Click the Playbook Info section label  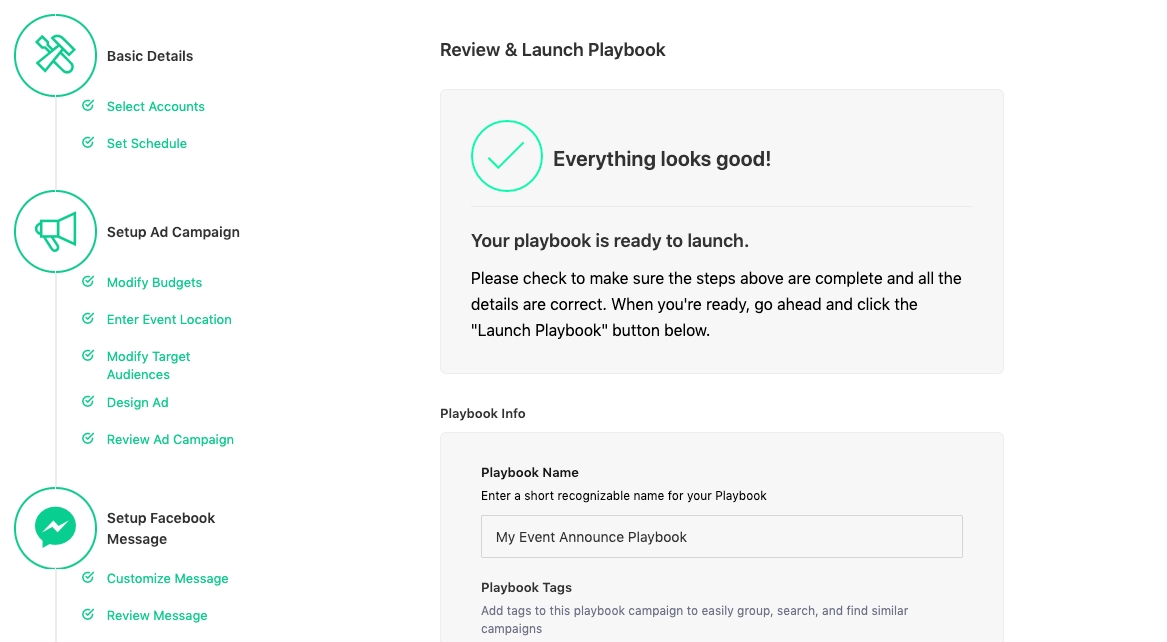(x=482, y=414)
